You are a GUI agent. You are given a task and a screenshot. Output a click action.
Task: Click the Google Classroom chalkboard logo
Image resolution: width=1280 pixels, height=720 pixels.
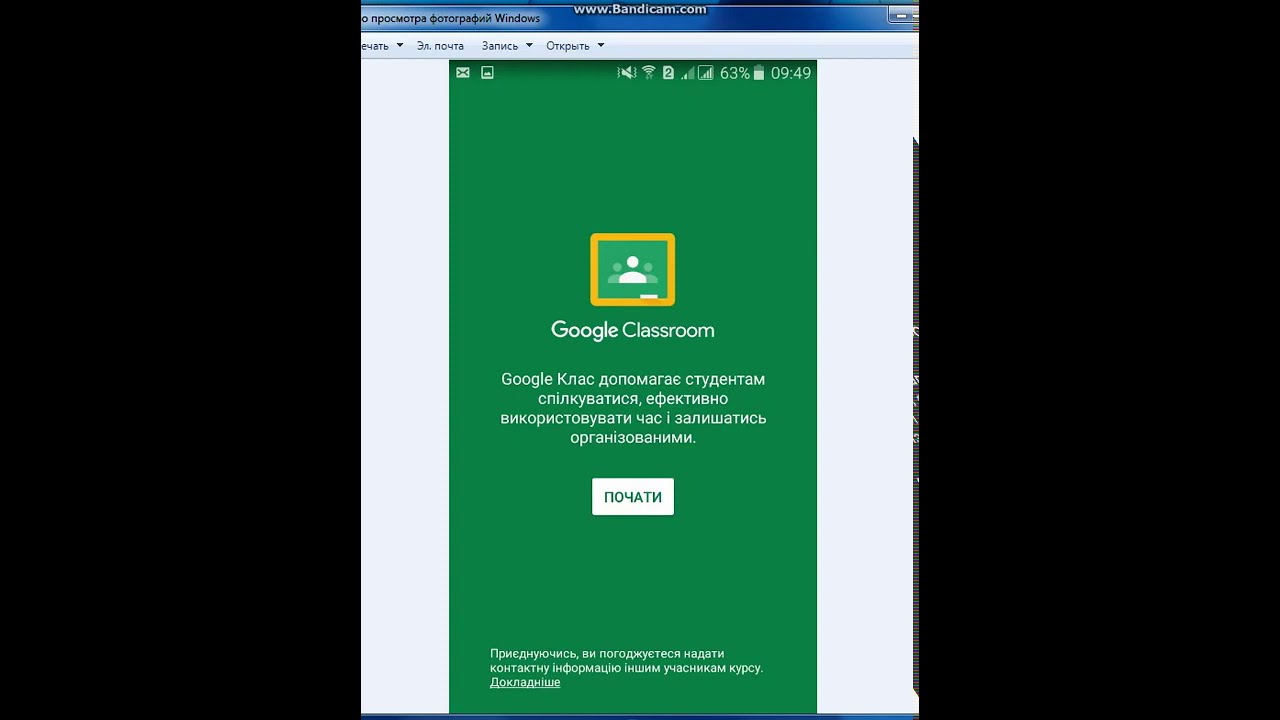pyautogui.click(x=633, y=270)
